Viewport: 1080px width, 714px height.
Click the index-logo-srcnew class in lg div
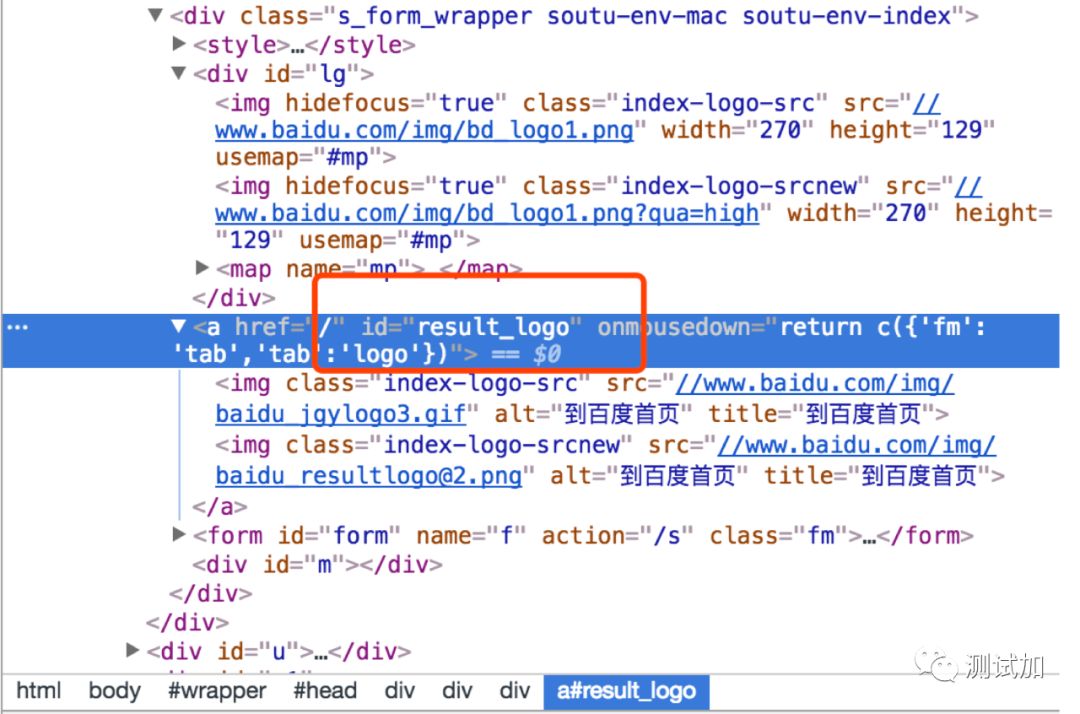739,186
